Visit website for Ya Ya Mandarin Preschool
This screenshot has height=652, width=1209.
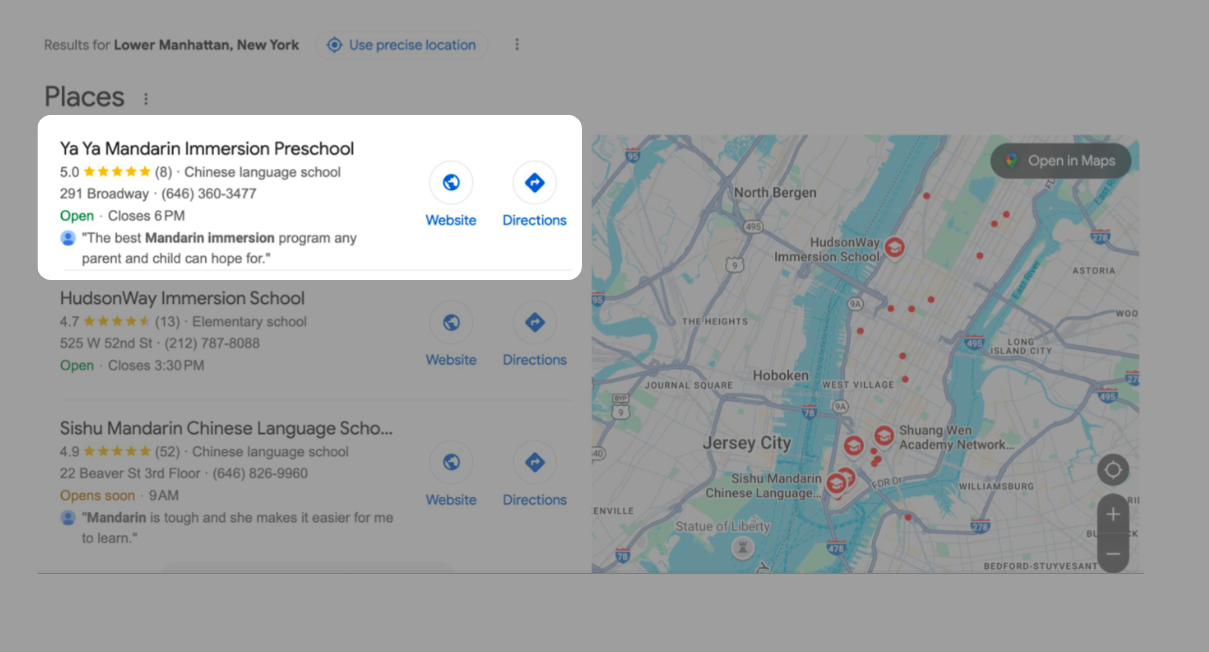[x=451, y=196]
